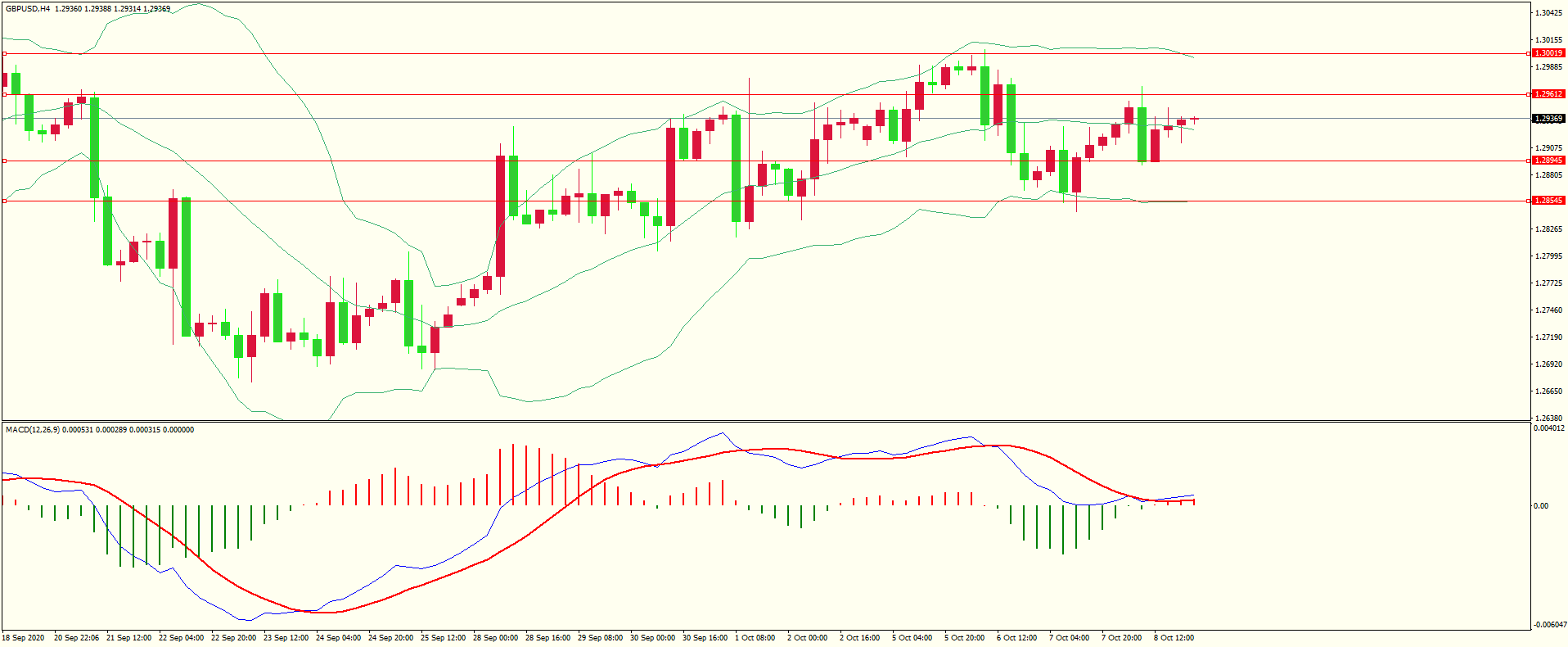Click the 30 Sep 00:00 time label
The height and width of the screenshot is (647, 1568).
[x=653, y=638]
